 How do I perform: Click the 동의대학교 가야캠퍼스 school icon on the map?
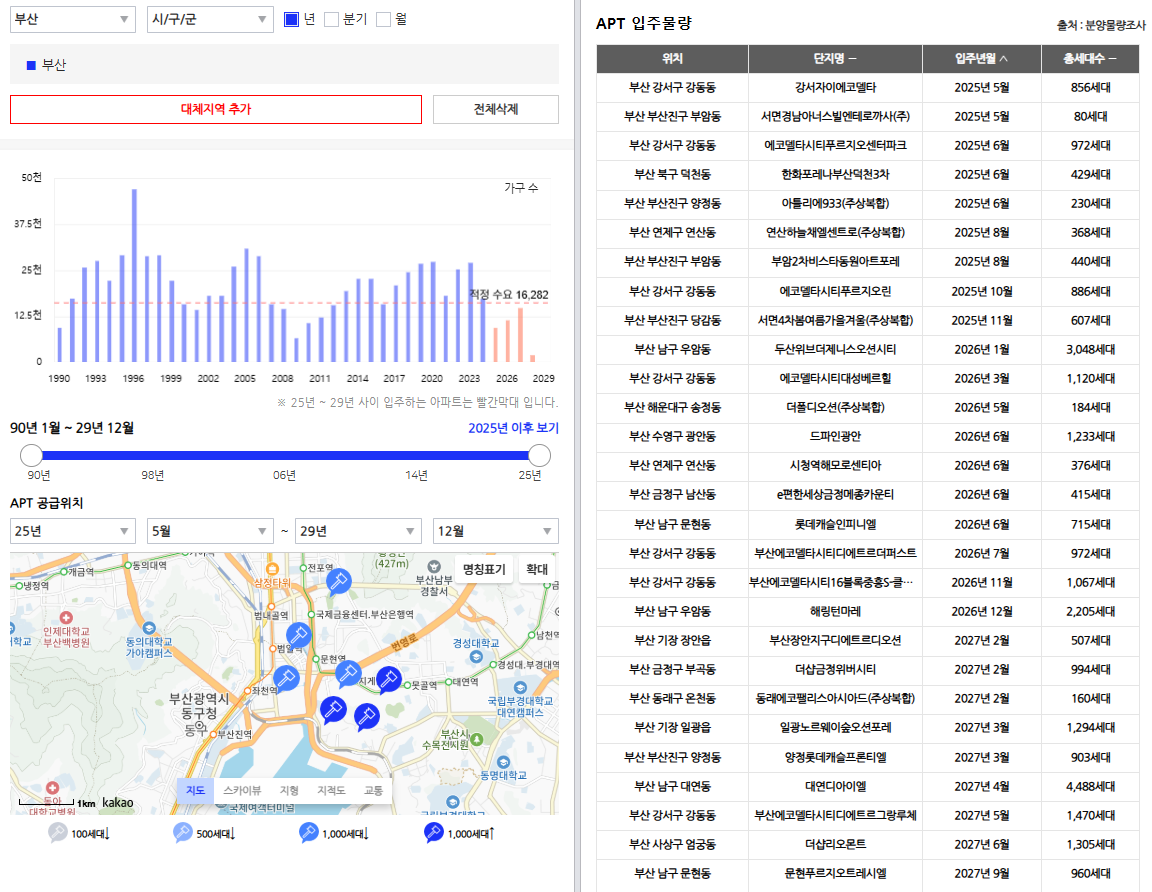(x=149, y=628)
